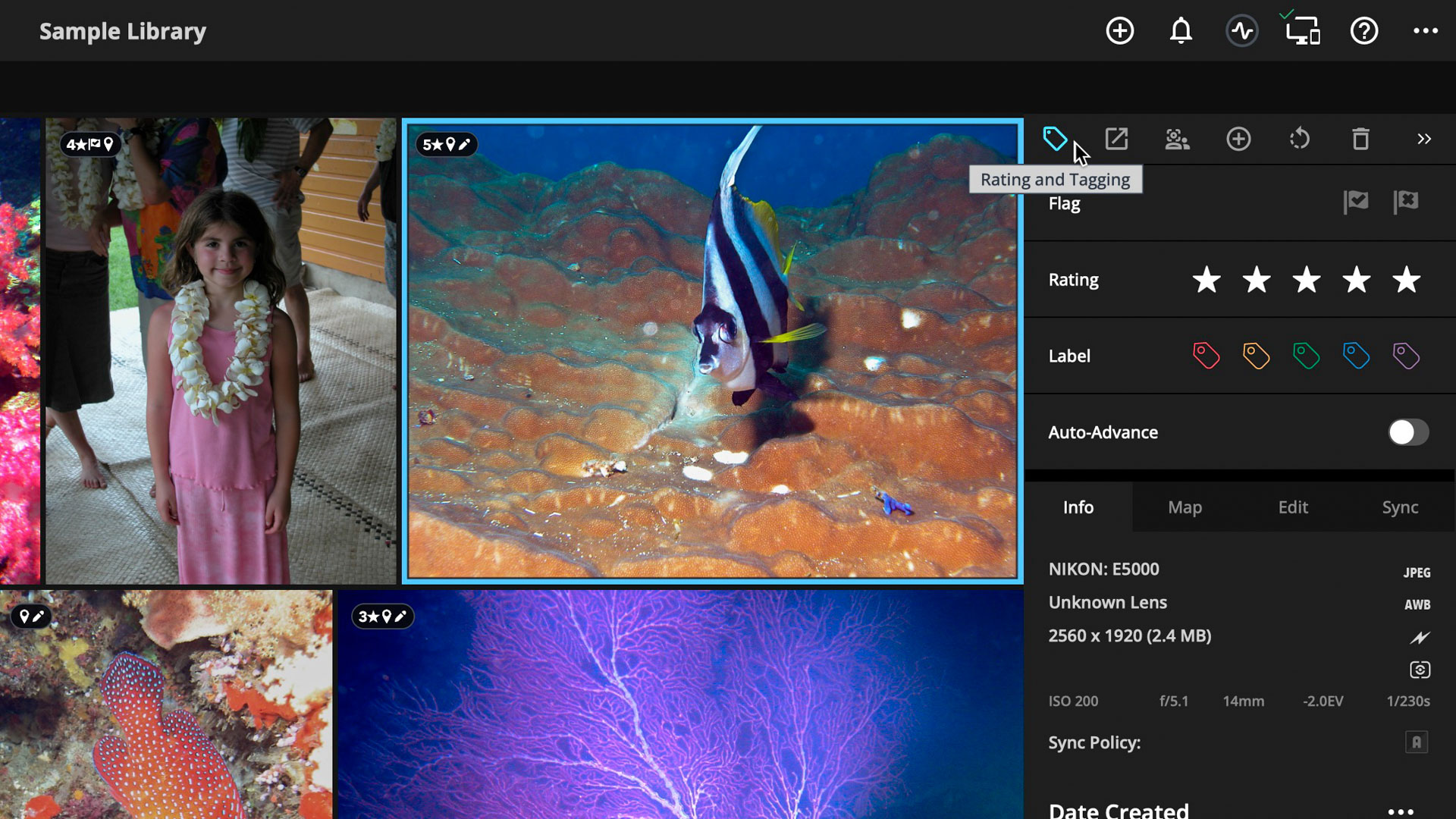The image size is (1456, 819).
Task: Switch to the Sync tab
Action: pos(1400,507)
